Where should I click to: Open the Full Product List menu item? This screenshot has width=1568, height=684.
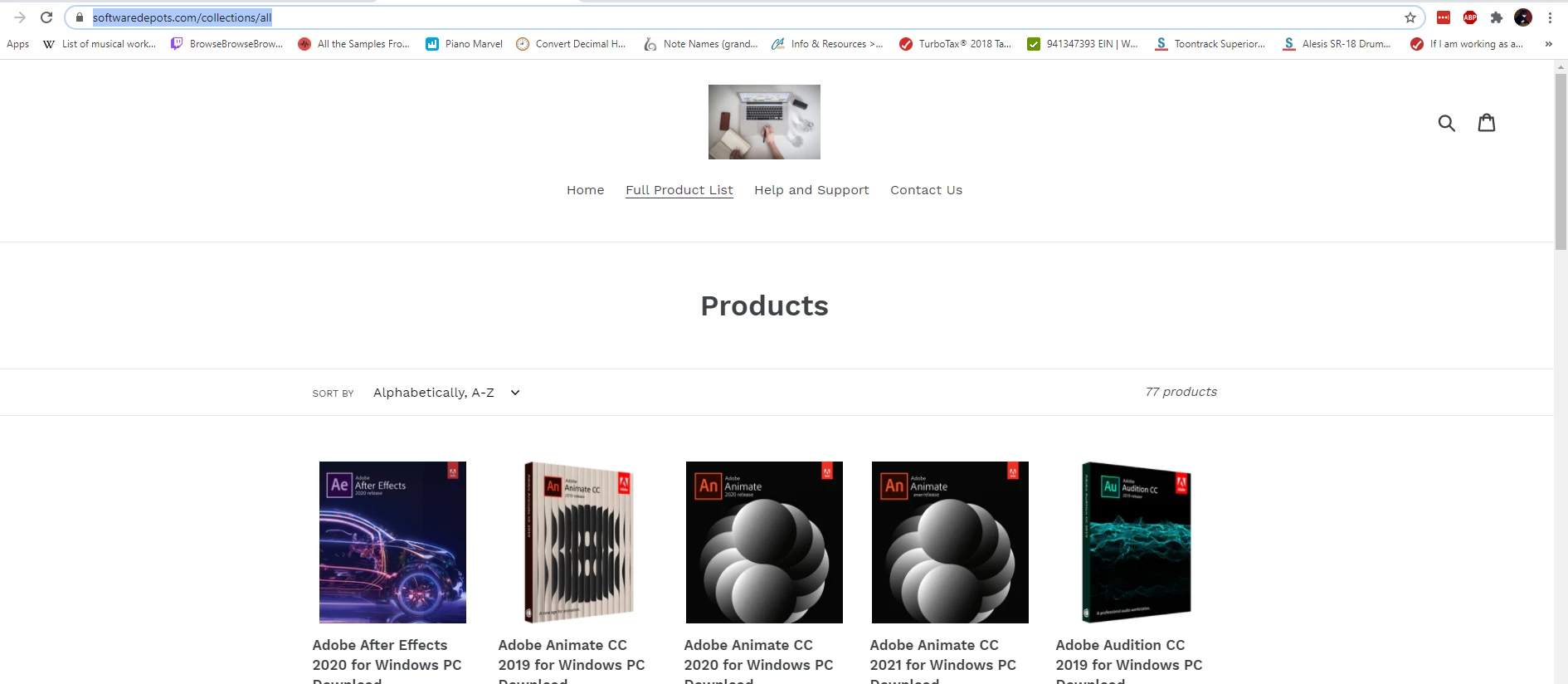point(679,190)
